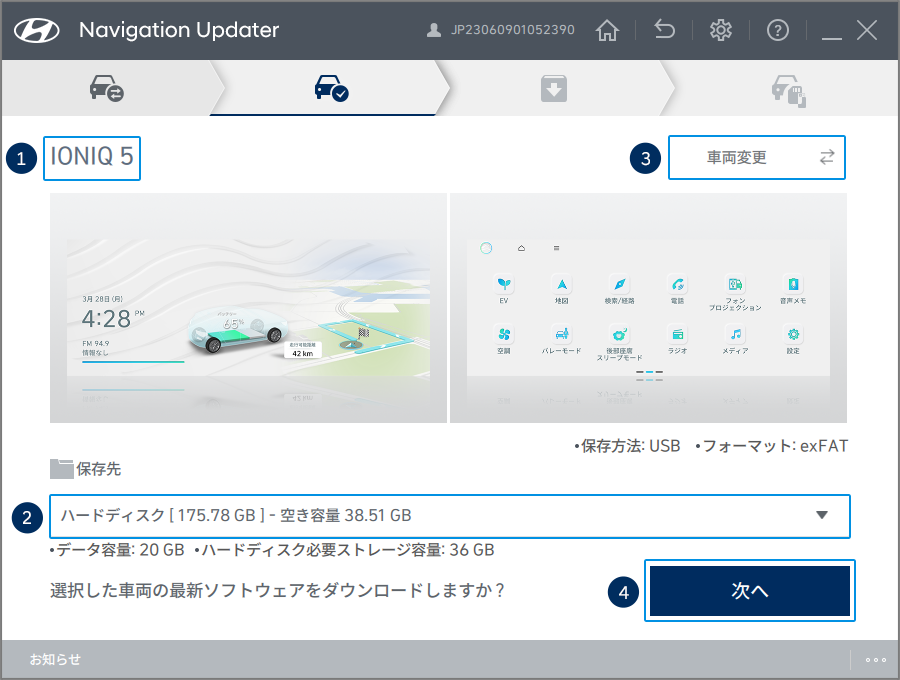Click the navigation map preview thumbnail

click(x=248, y=307)
